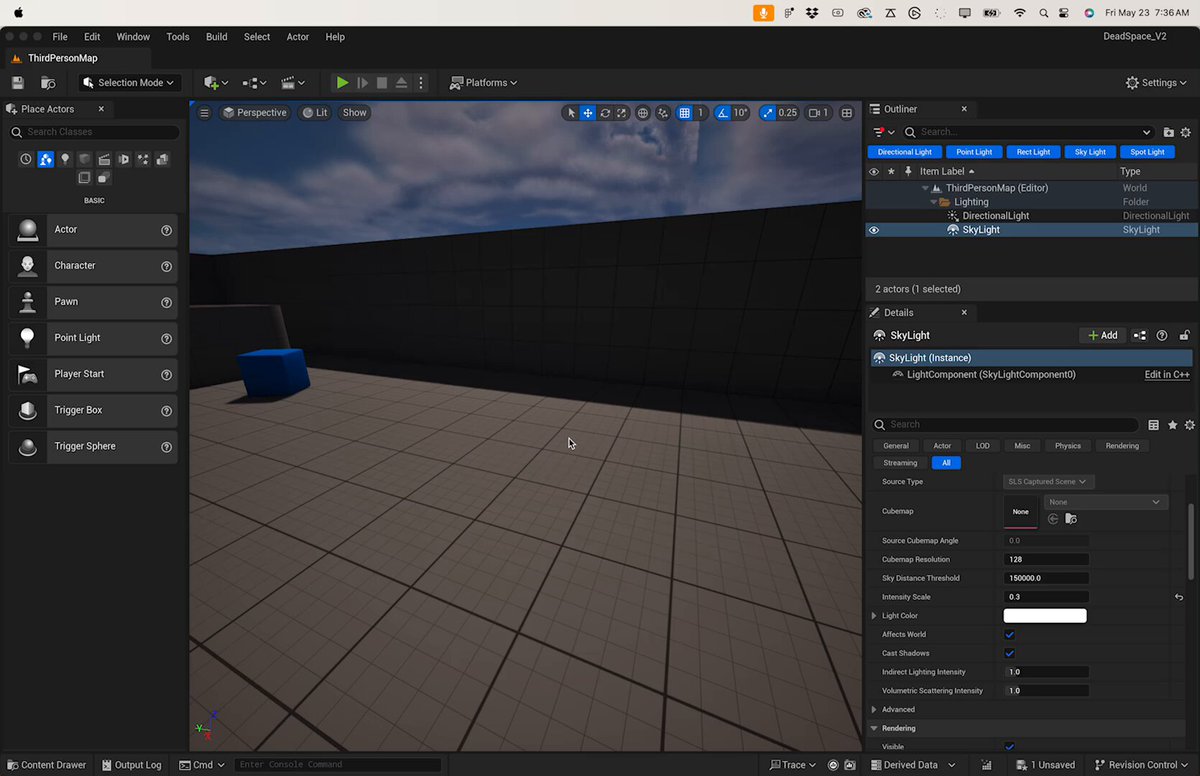Toggle the Sky Light filter in Outliner
The height and width of the screenshot is (776, 1200).
tap(1090, 152)
